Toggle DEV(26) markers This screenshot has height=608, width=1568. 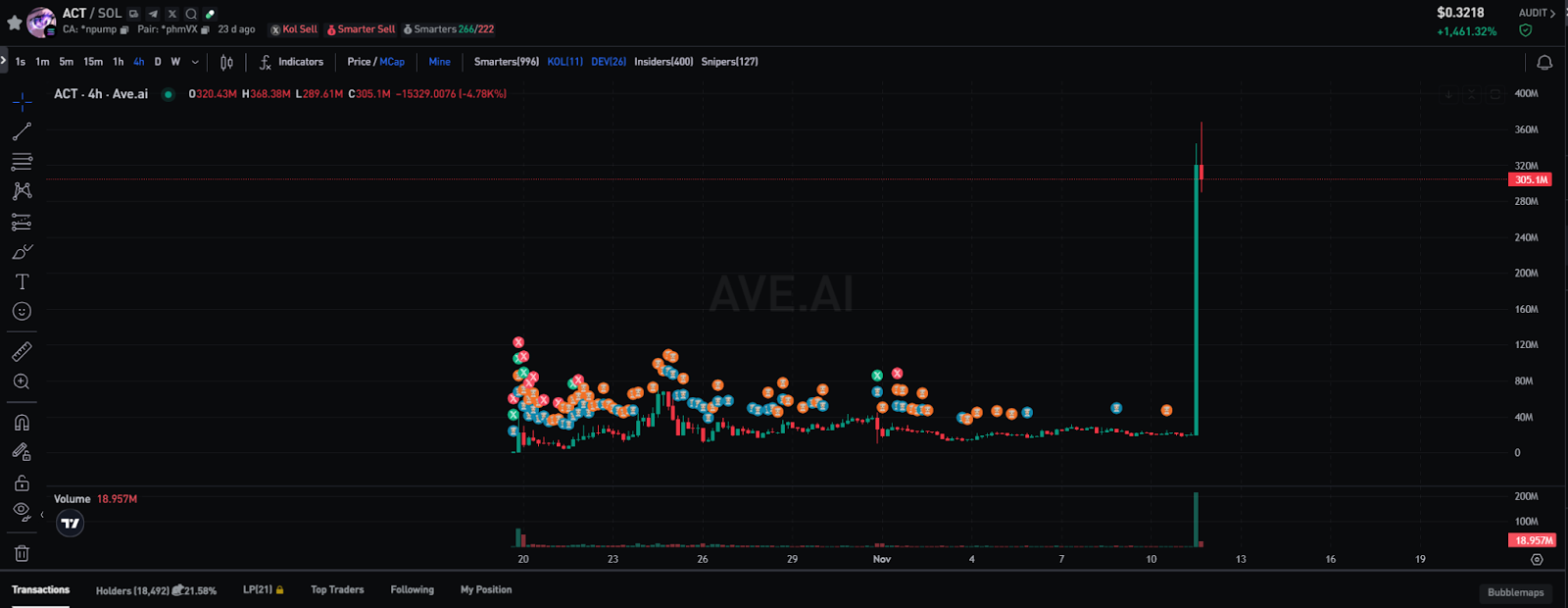tap(609, 62)
